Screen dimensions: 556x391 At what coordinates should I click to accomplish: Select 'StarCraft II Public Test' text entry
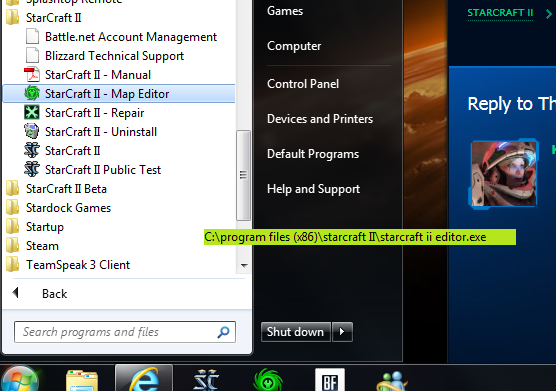click(103, 170)
